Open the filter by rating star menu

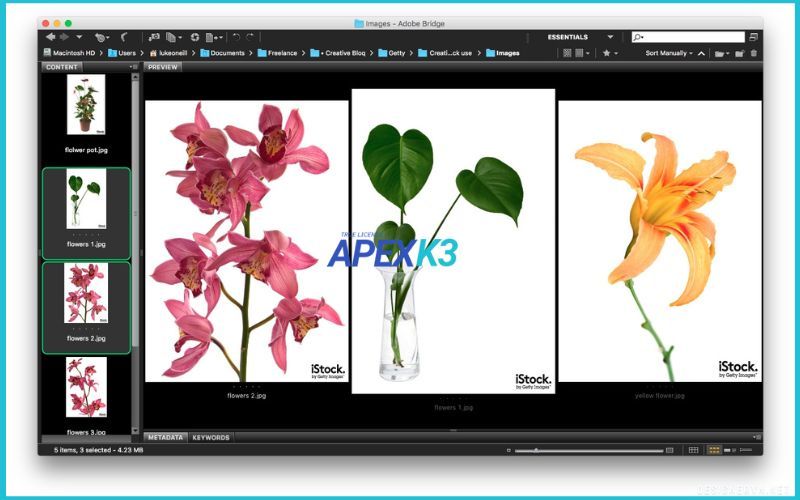coord(610,53)
